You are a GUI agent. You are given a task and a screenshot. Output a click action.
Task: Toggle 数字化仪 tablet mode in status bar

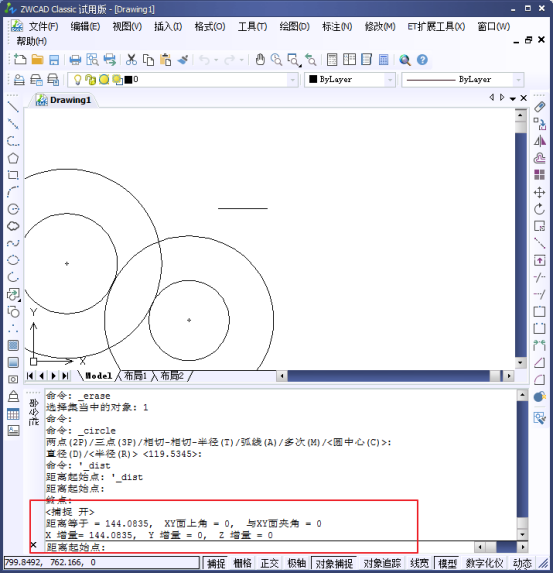(485, 563)
